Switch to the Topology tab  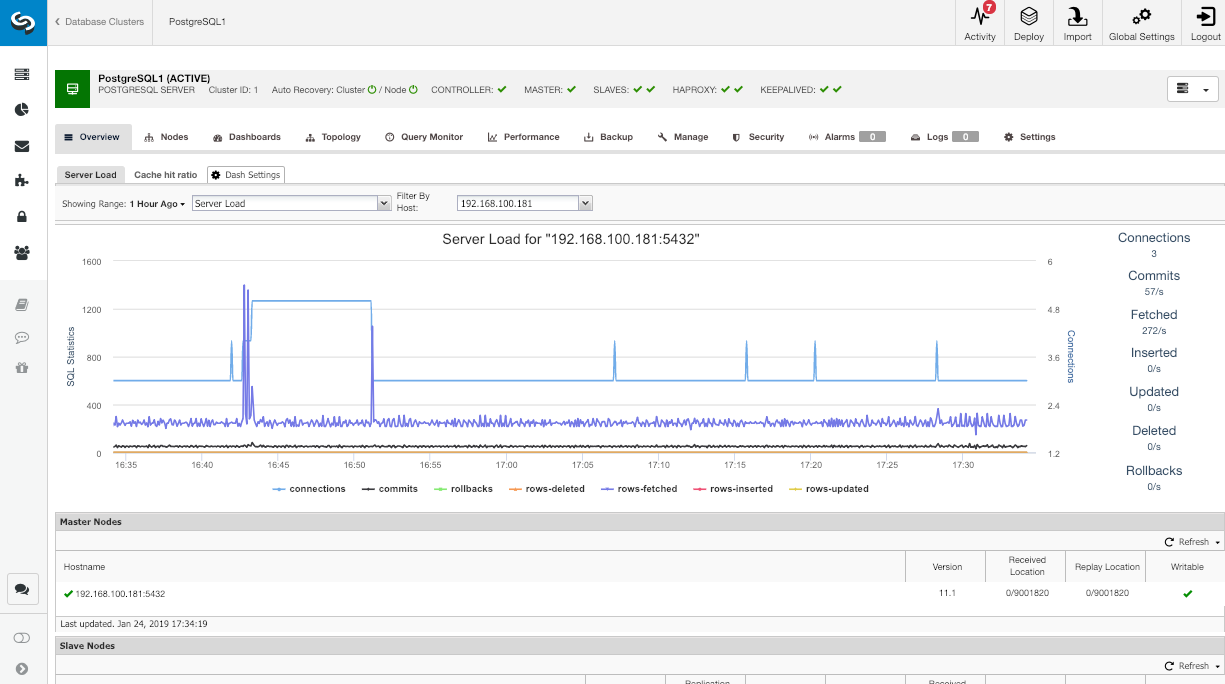pyautogui.click(x=334, y=137)
